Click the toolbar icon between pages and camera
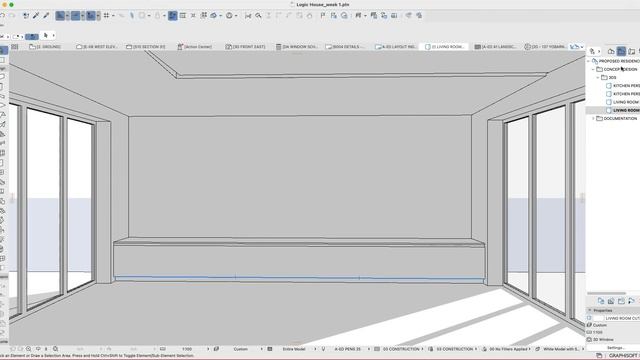 click(384, 16)
